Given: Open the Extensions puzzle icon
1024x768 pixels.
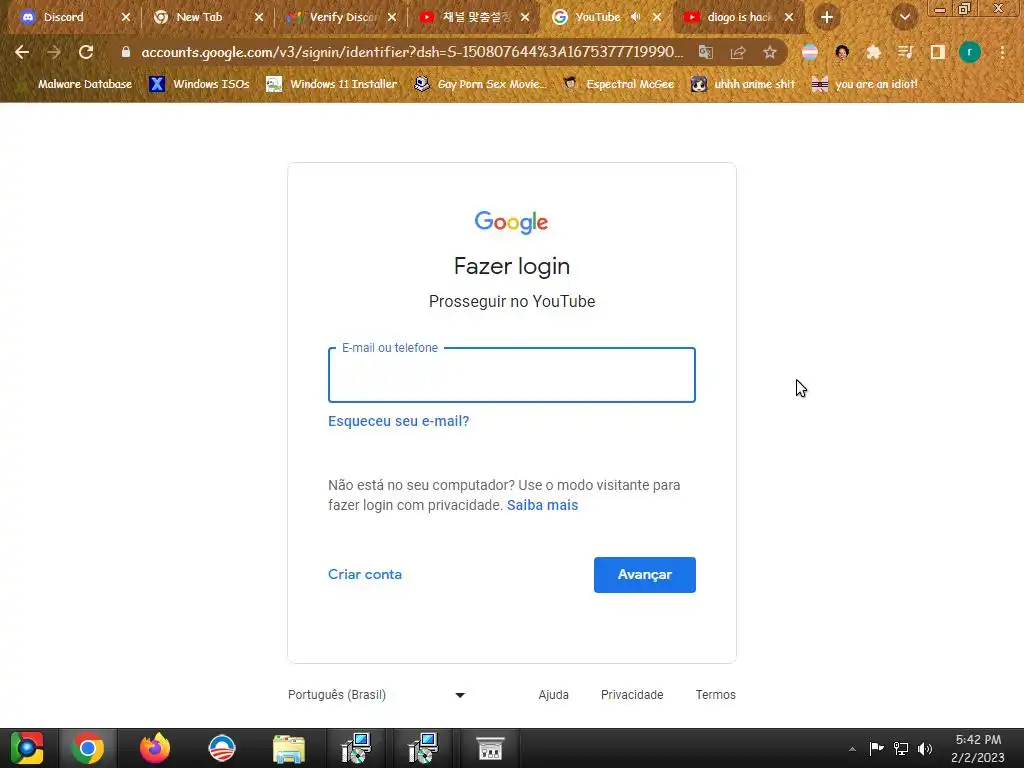Looking at the screenshot, I should 873,52.
